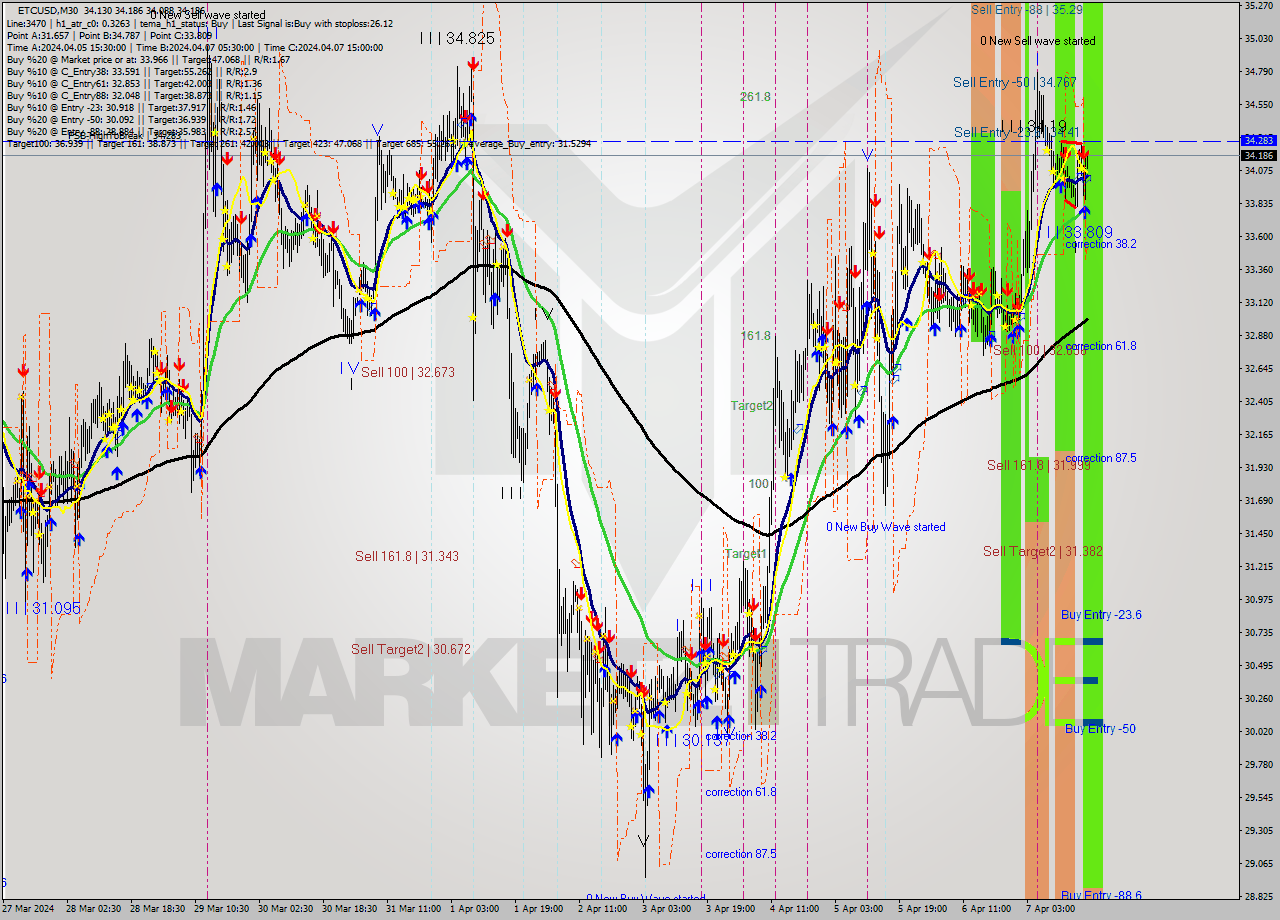Click the dashed blue average buy entry line

click(x=700, y=143)
